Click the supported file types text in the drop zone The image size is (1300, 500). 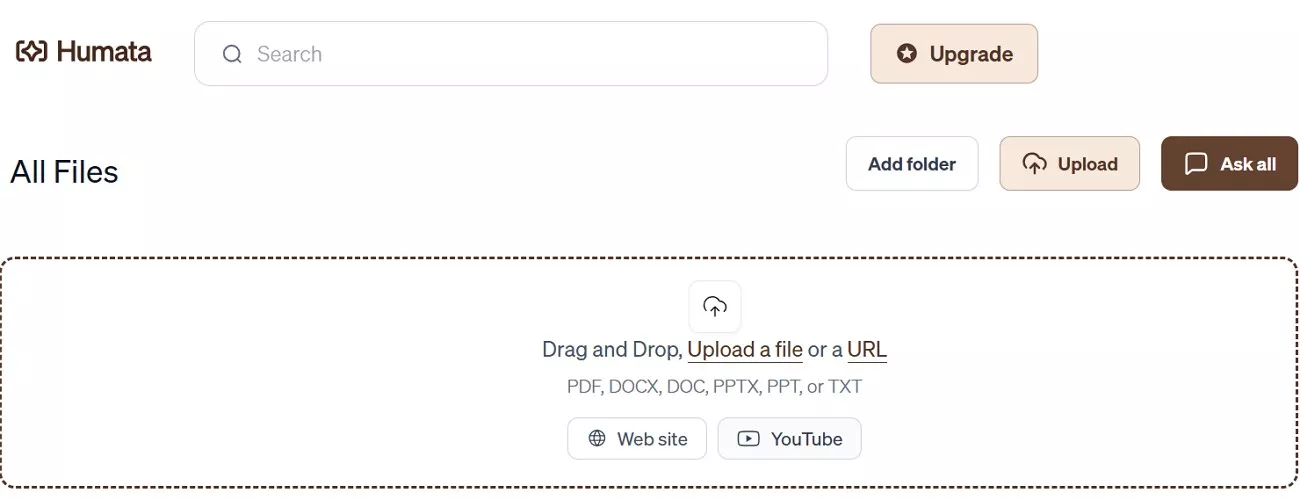click(x=714, y=386)
